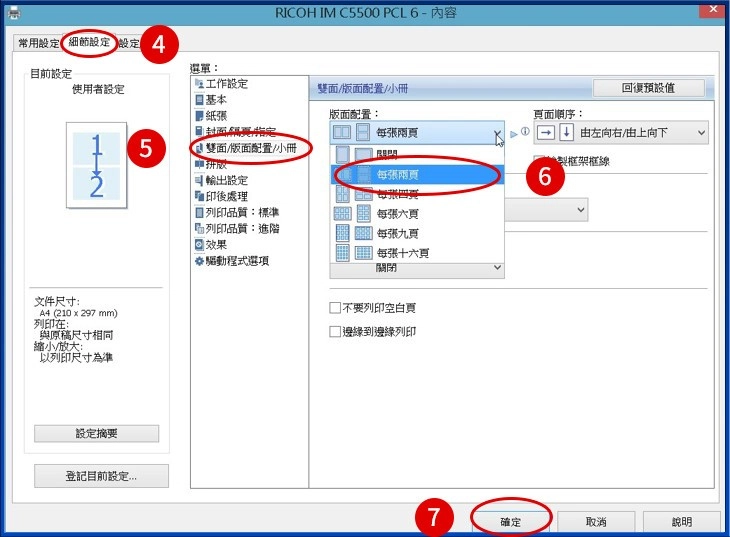Click the 列印品質：標準 icon
Viewport: 730px width, 537px height.
pos(199,212)
